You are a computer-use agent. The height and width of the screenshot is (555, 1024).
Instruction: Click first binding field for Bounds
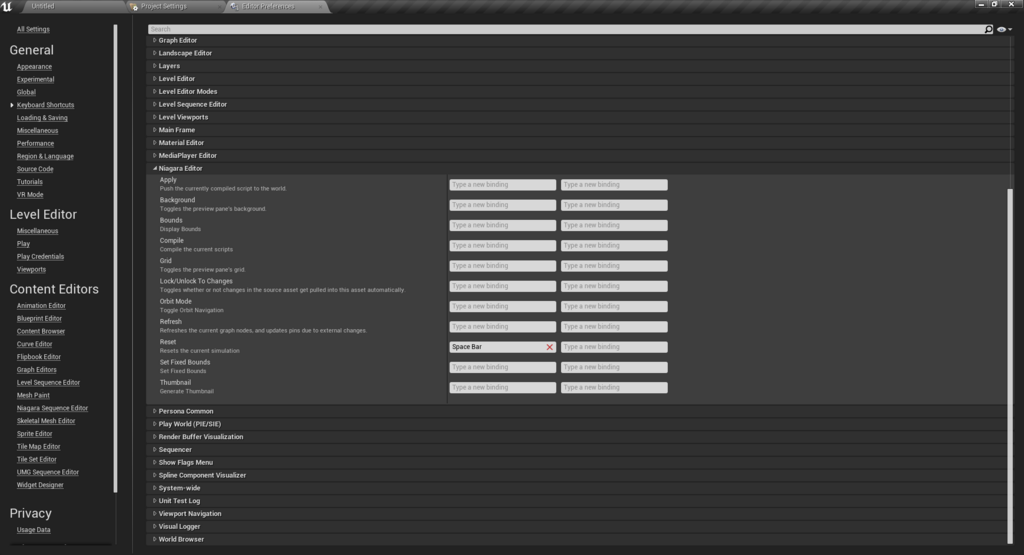(x=502, y=225)
